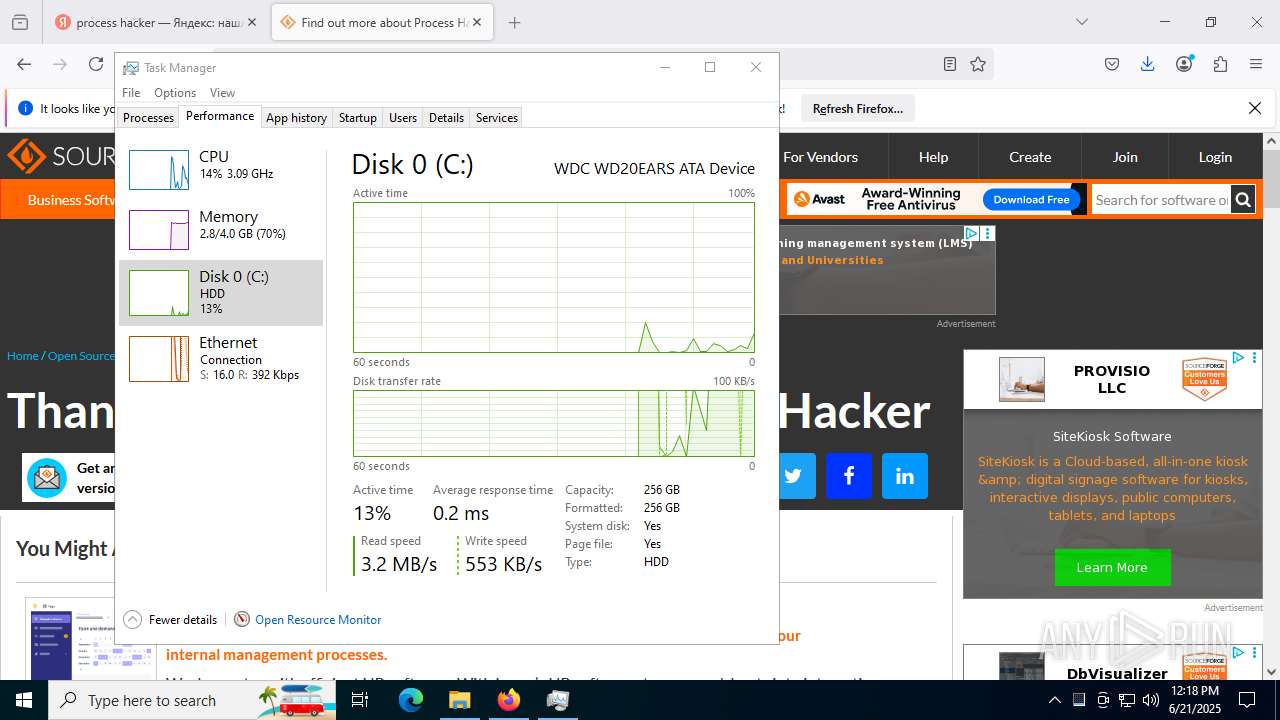
Task: Click Learn More in SiteKiosk ad
Action: (1112, 567)
